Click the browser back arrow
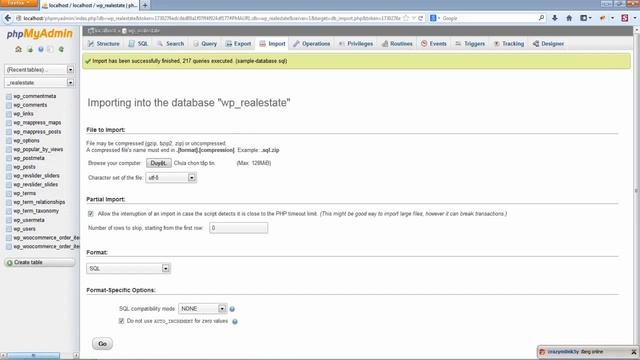 [x=7, y=18]
